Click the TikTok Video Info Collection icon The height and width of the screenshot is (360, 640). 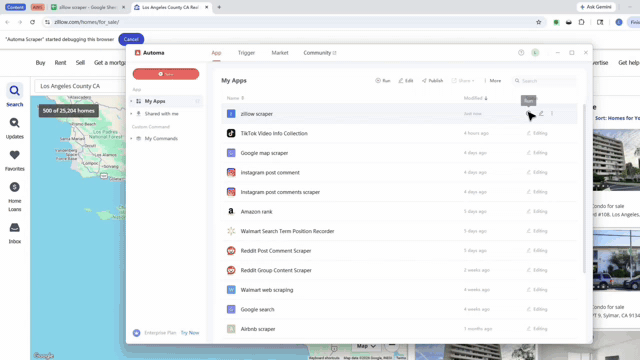click(231, 133)
